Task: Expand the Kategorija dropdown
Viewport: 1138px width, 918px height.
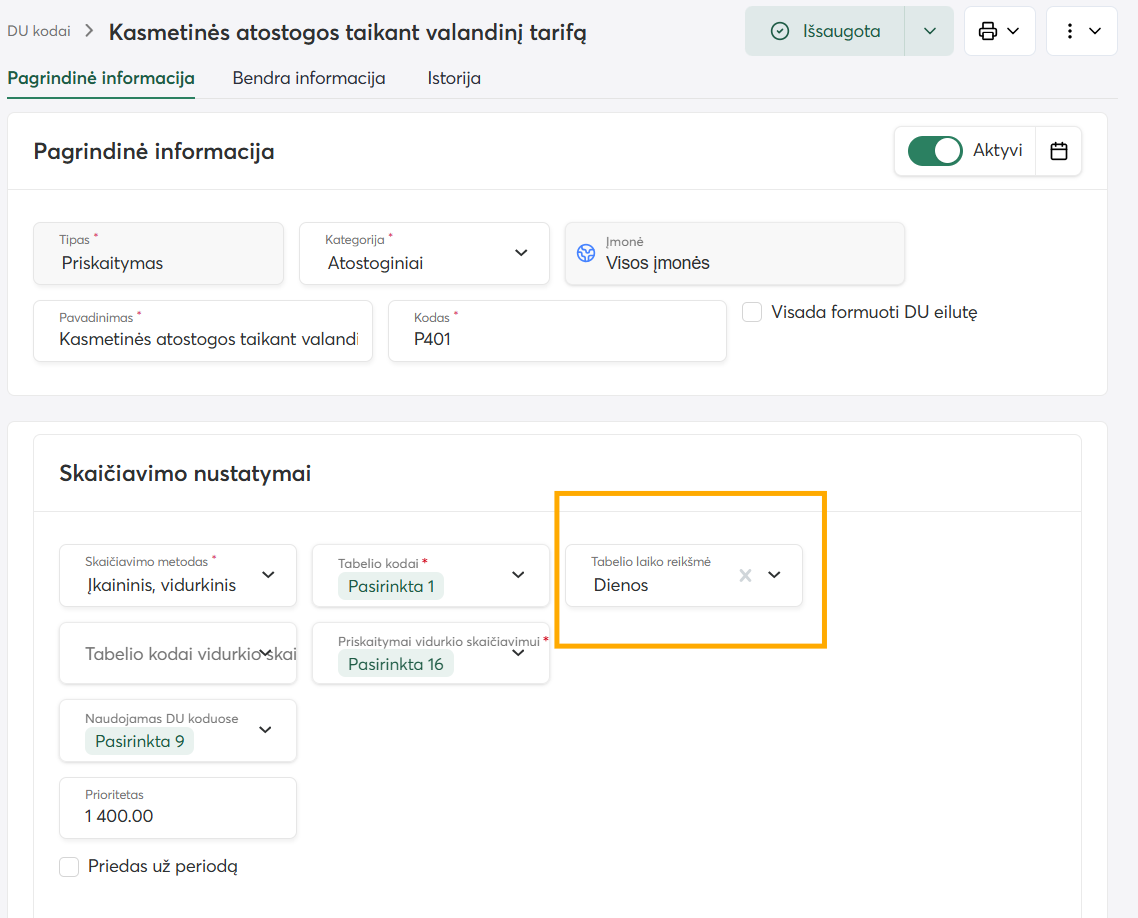Action: click(x=521, y=253)
